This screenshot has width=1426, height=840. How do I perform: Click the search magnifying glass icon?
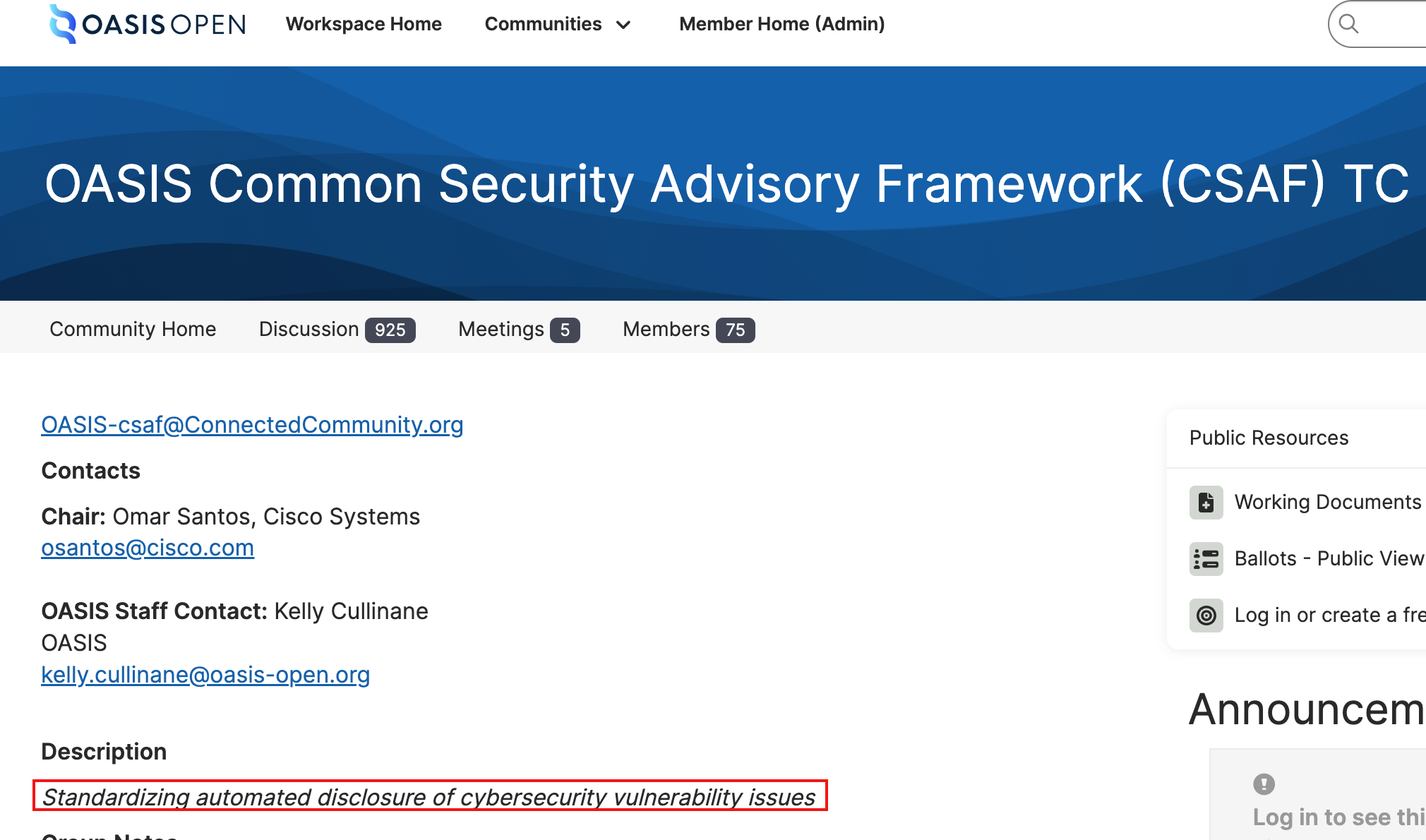pos(1349,23)
